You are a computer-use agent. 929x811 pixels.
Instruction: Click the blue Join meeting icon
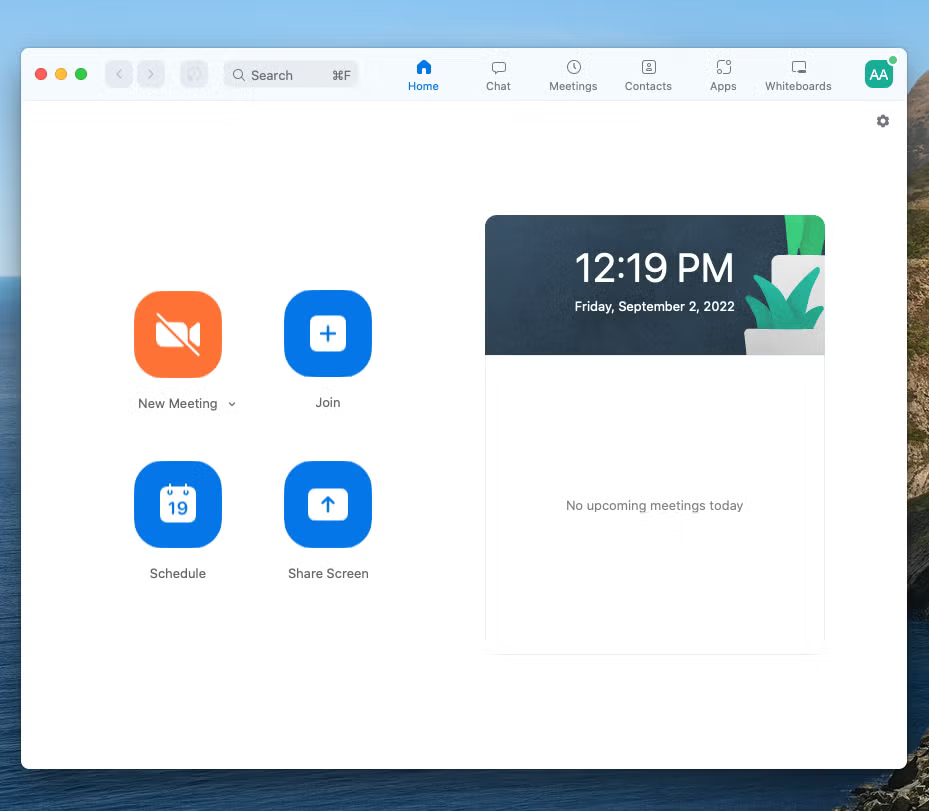click(328, 334)
